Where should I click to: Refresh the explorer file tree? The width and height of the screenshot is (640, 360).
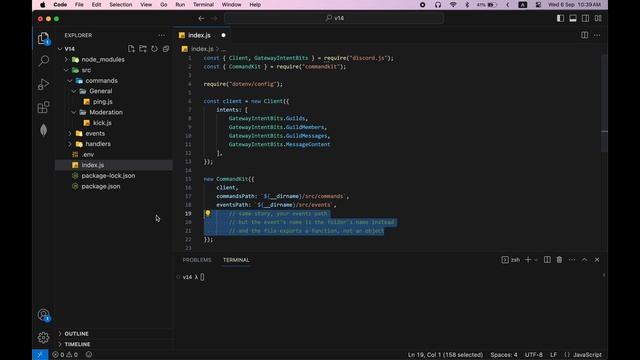click(x=154, y=49)
